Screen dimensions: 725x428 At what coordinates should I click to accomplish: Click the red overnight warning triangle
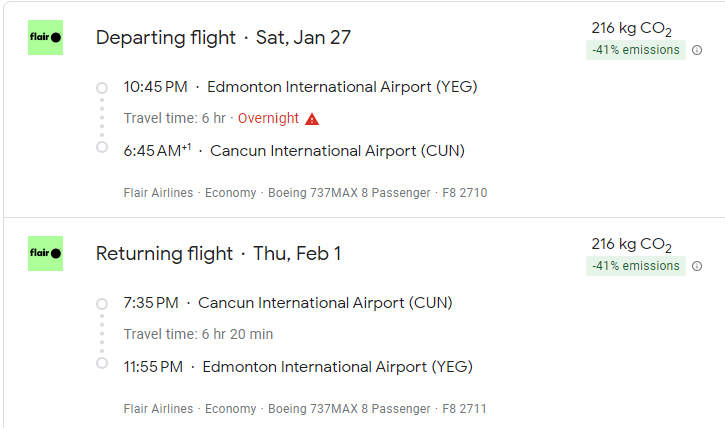pos(312,119)
